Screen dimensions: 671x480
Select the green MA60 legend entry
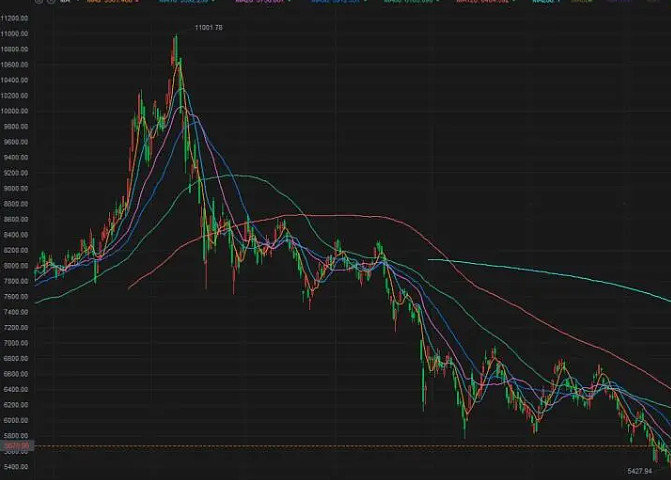[x=411, y=2]
